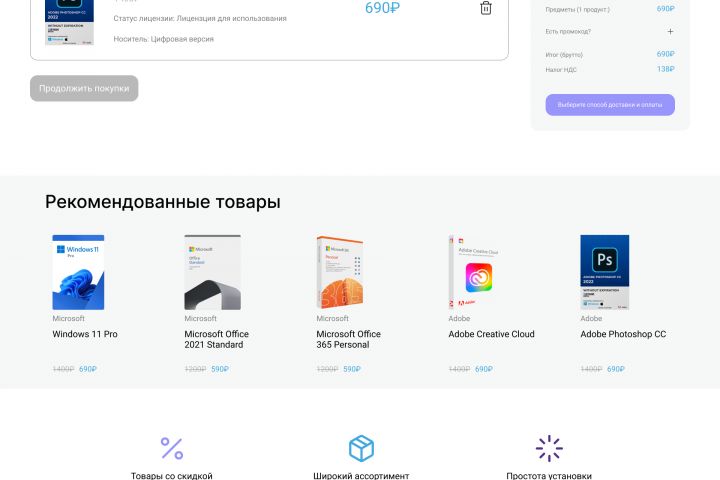Click the easy installation spinner icon
This screenshot has width=720, height=480.
click(x=549, y=448)
